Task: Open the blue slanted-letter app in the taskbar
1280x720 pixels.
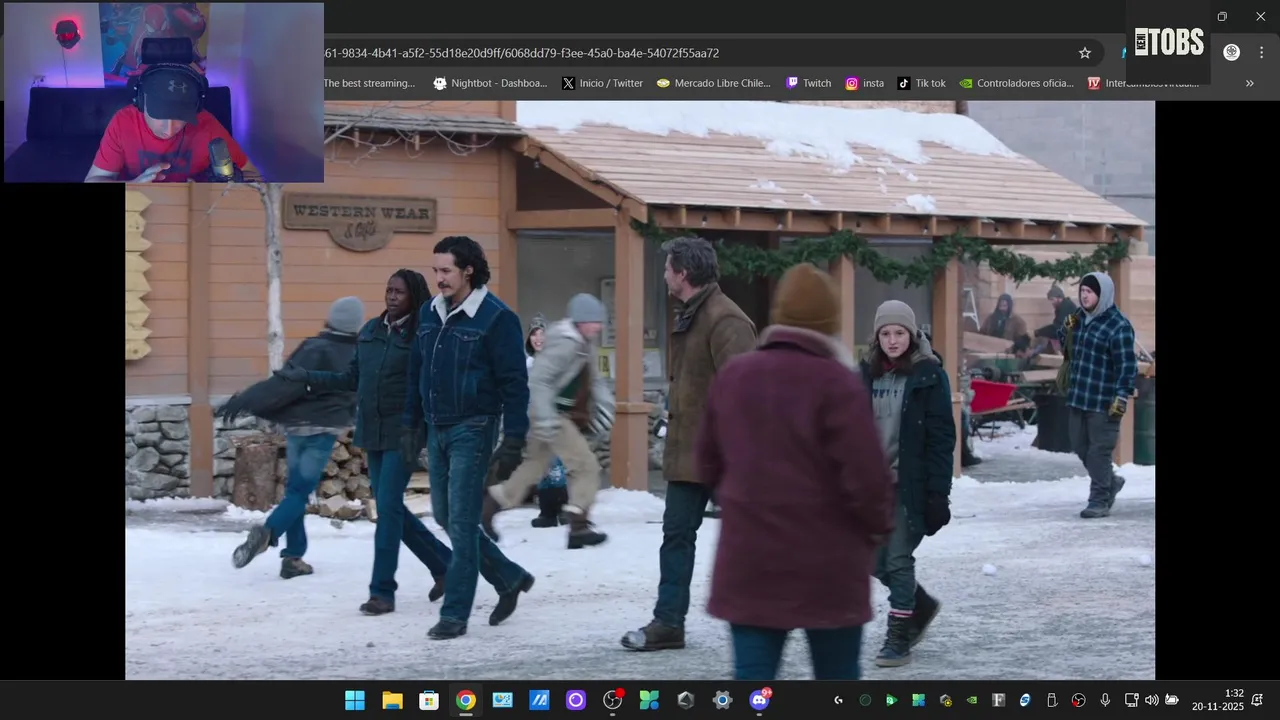Action: [539, 700]
